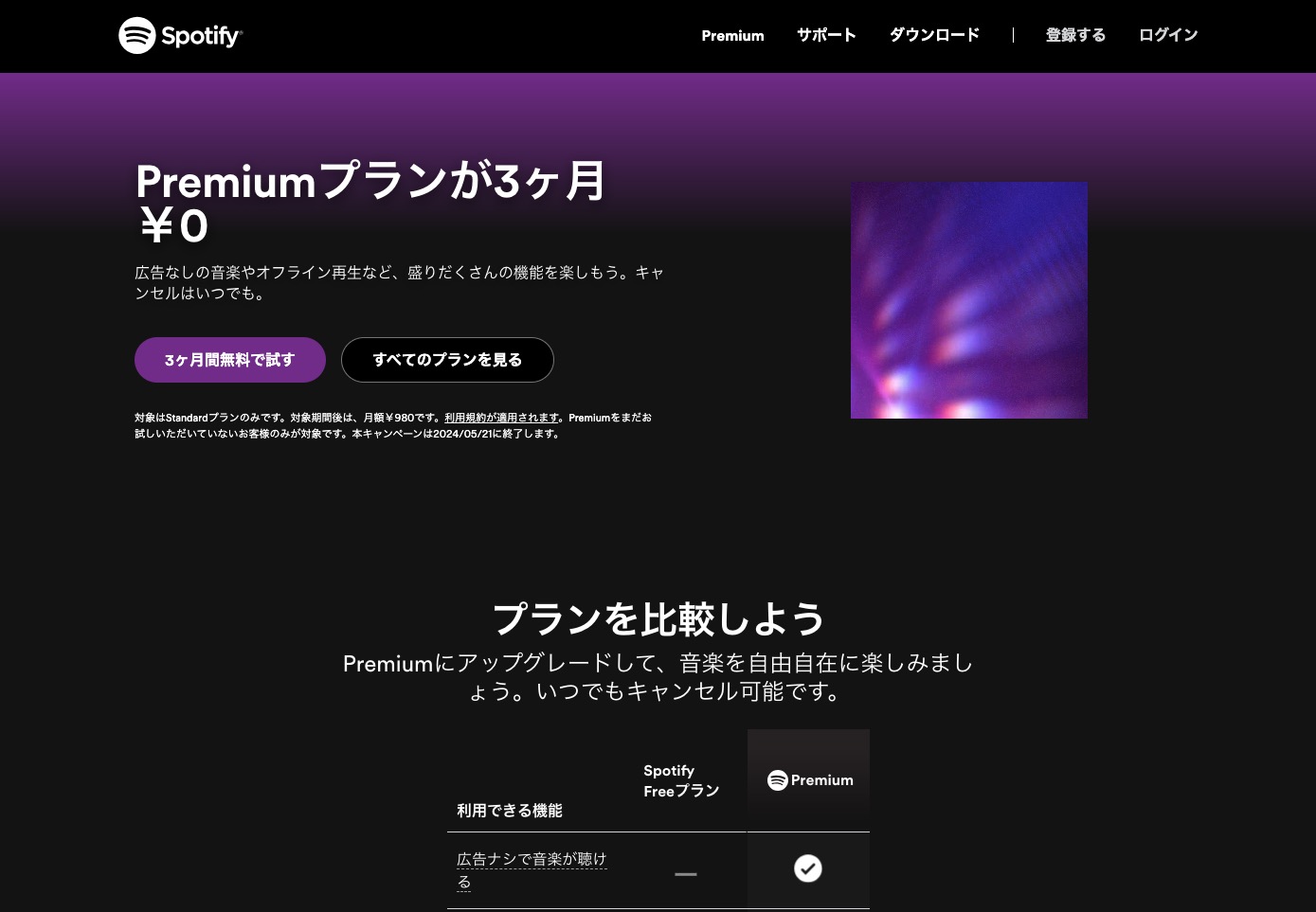Click the プランを比較しよう section title
The width and height of the screenshot is (1316, 912).
tap(658, 617)
